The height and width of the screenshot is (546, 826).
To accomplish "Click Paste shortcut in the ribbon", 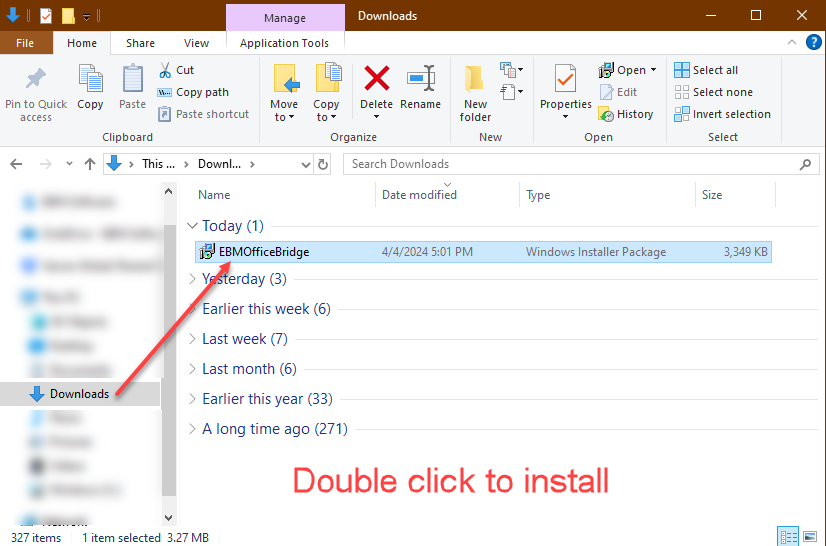I will click(x=203, y=114).
